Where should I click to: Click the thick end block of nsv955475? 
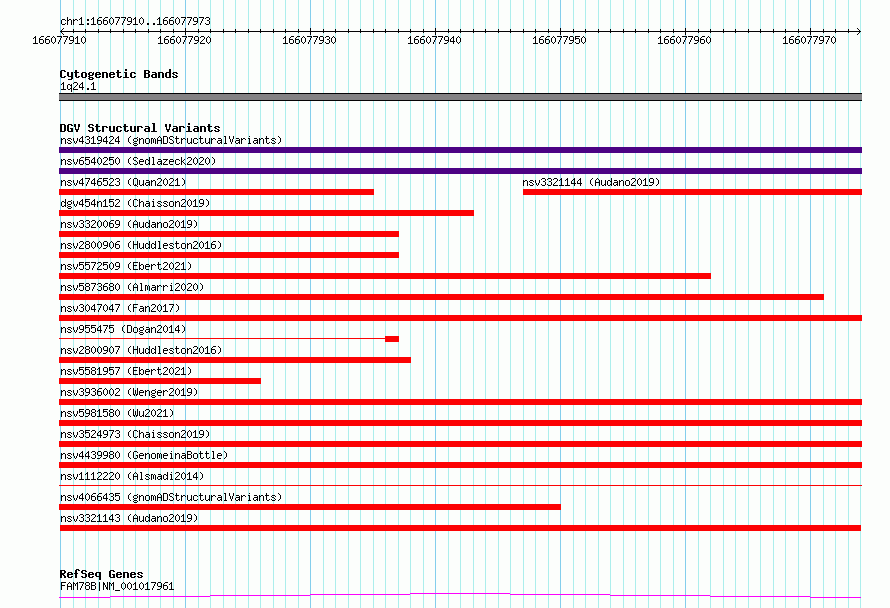click(x=392, y=339)
